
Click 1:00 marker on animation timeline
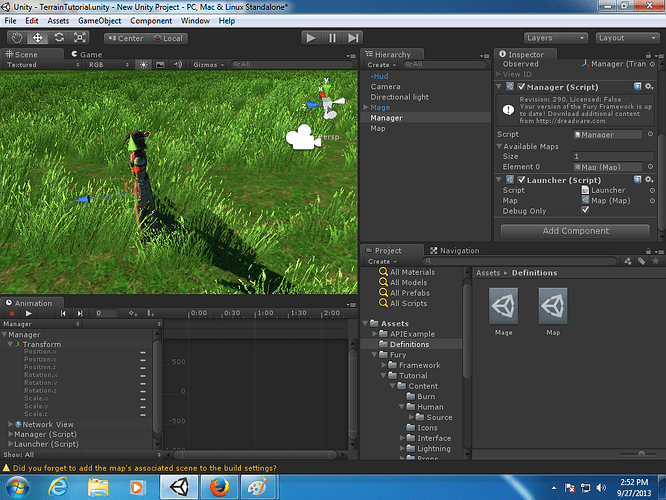click(x=265, y=313)
